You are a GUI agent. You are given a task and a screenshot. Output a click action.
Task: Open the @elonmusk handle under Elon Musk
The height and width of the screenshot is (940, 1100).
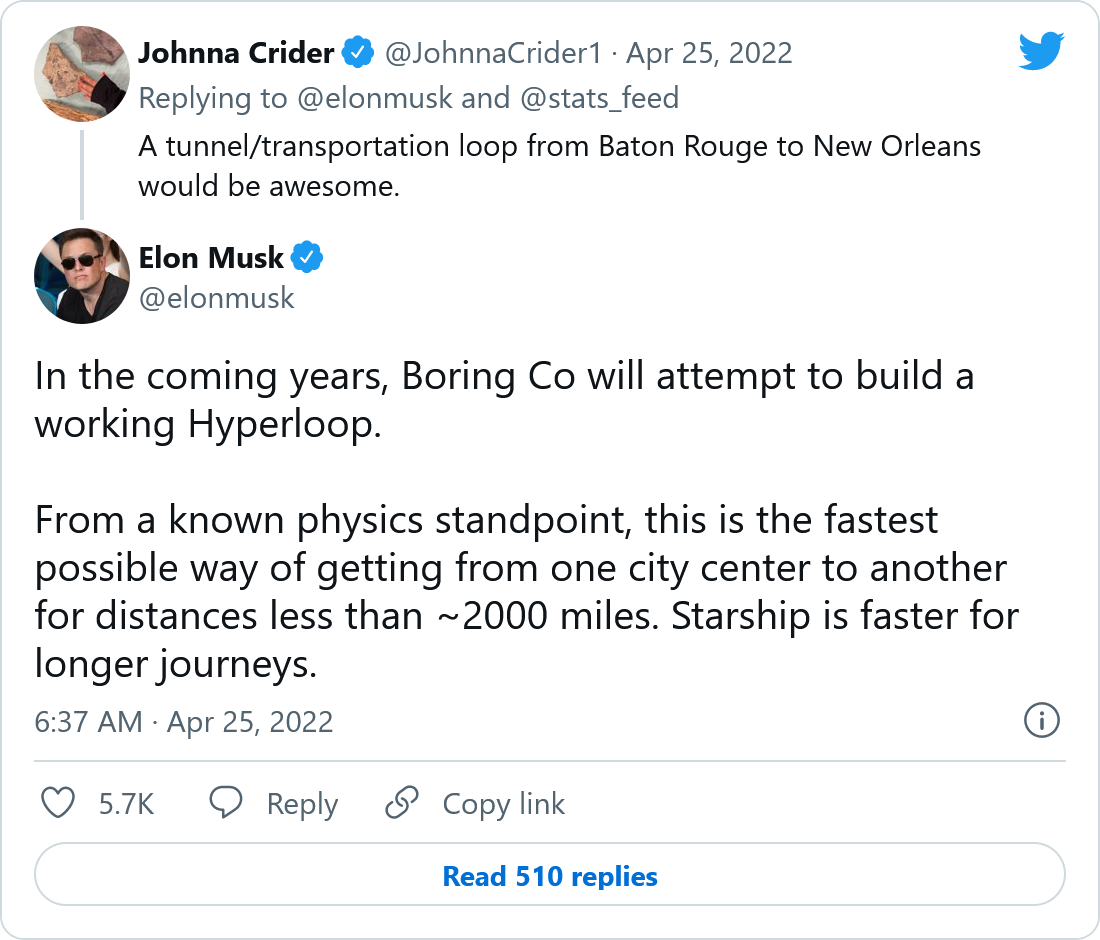[x=216, y=298]
